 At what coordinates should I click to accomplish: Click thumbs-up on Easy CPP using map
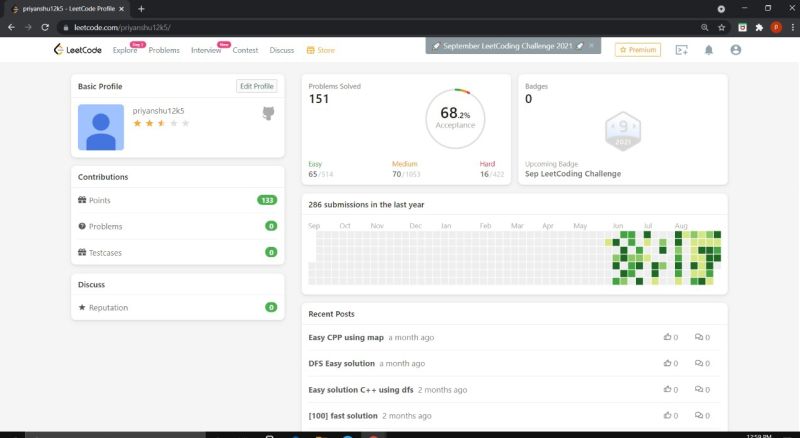(667, 337)
